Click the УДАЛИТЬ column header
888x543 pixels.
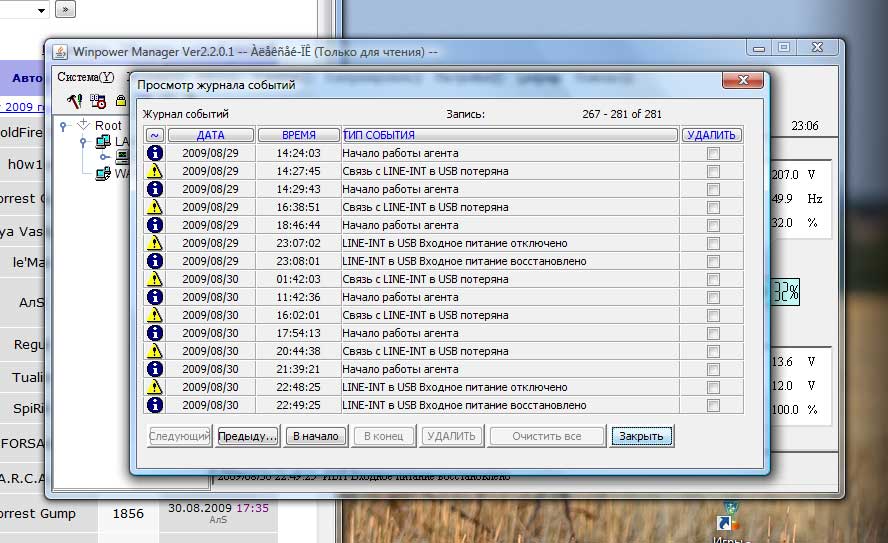[x=711, y=135]
